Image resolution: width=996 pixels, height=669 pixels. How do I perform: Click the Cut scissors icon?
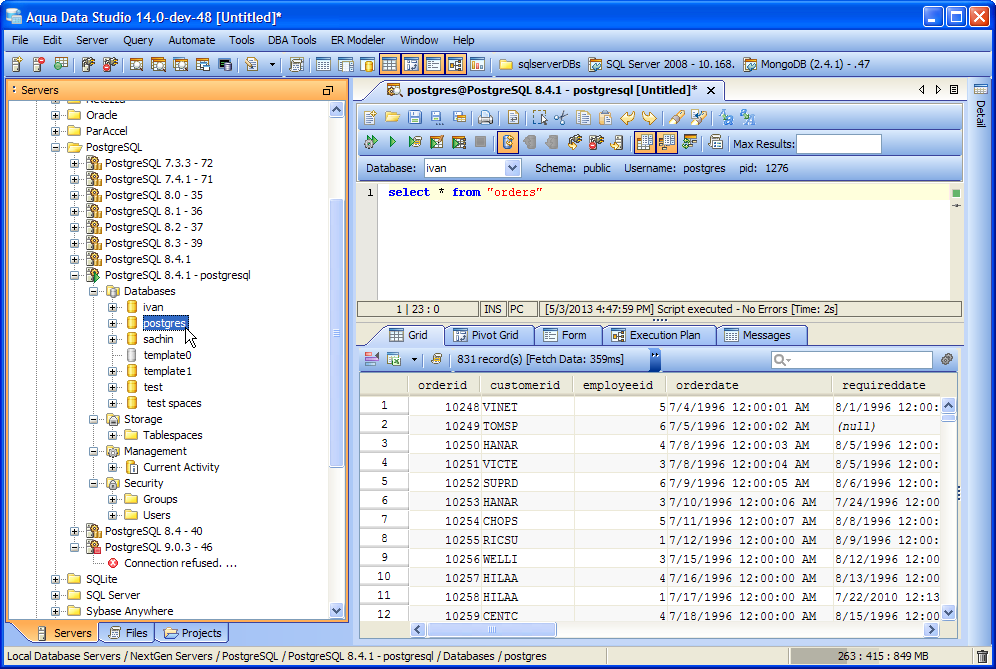coord(561,118)
